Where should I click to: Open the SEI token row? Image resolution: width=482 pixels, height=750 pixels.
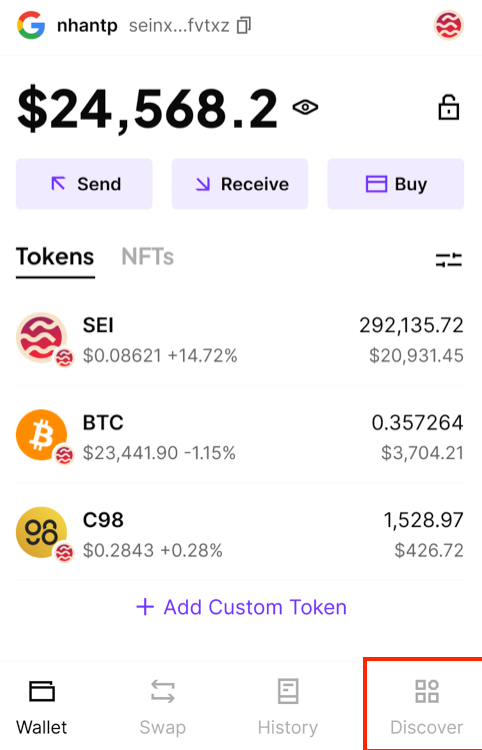(x=240, y=340)
